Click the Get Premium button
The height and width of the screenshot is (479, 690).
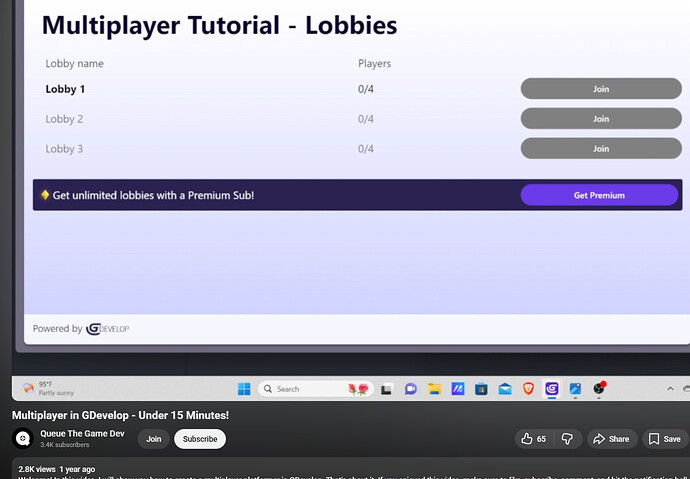click(599, 195)
